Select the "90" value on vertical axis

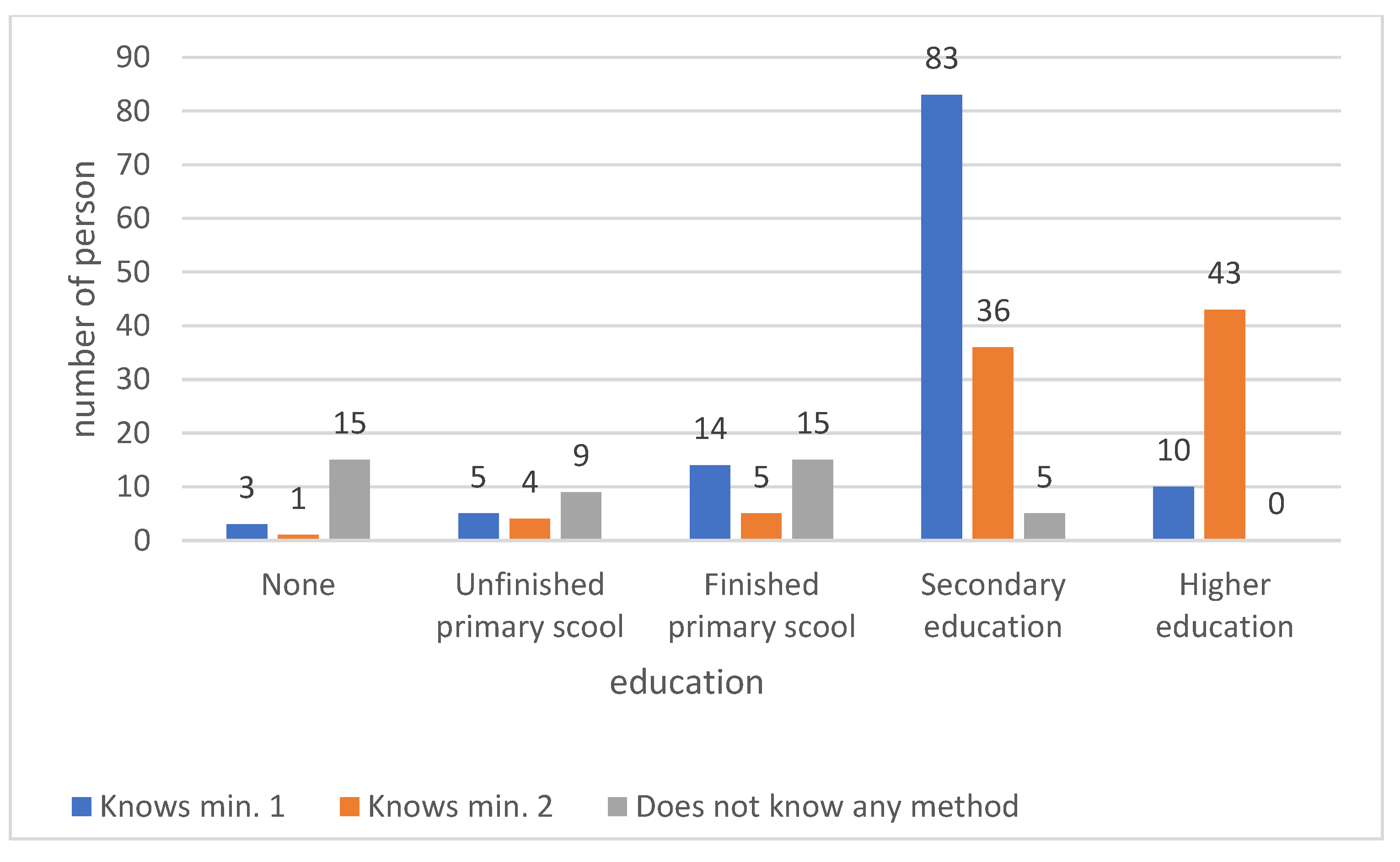tap(133, 57)
